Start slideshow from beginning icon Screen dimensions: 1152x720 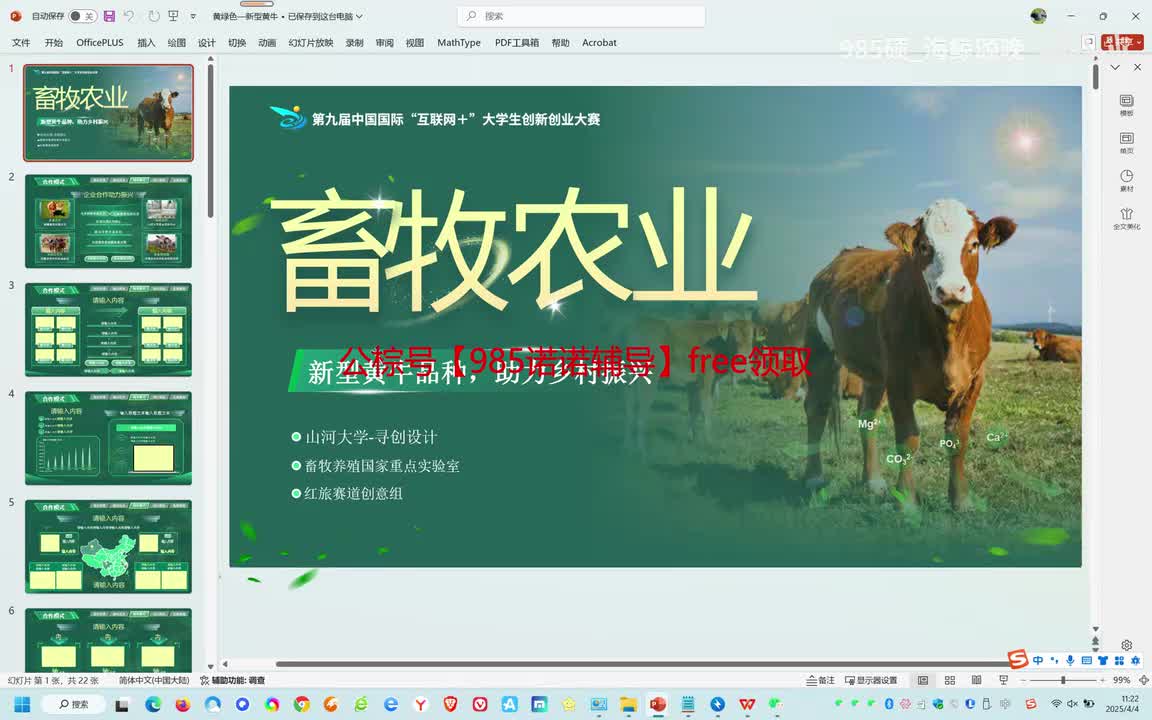pos(173,15)
